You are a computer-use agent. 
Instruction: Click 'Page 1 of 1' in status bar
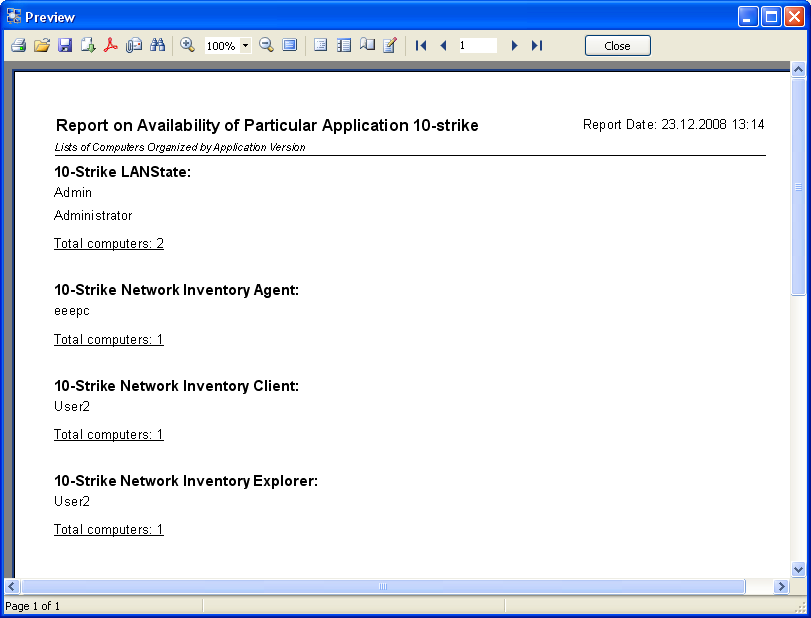click(32, 606)
